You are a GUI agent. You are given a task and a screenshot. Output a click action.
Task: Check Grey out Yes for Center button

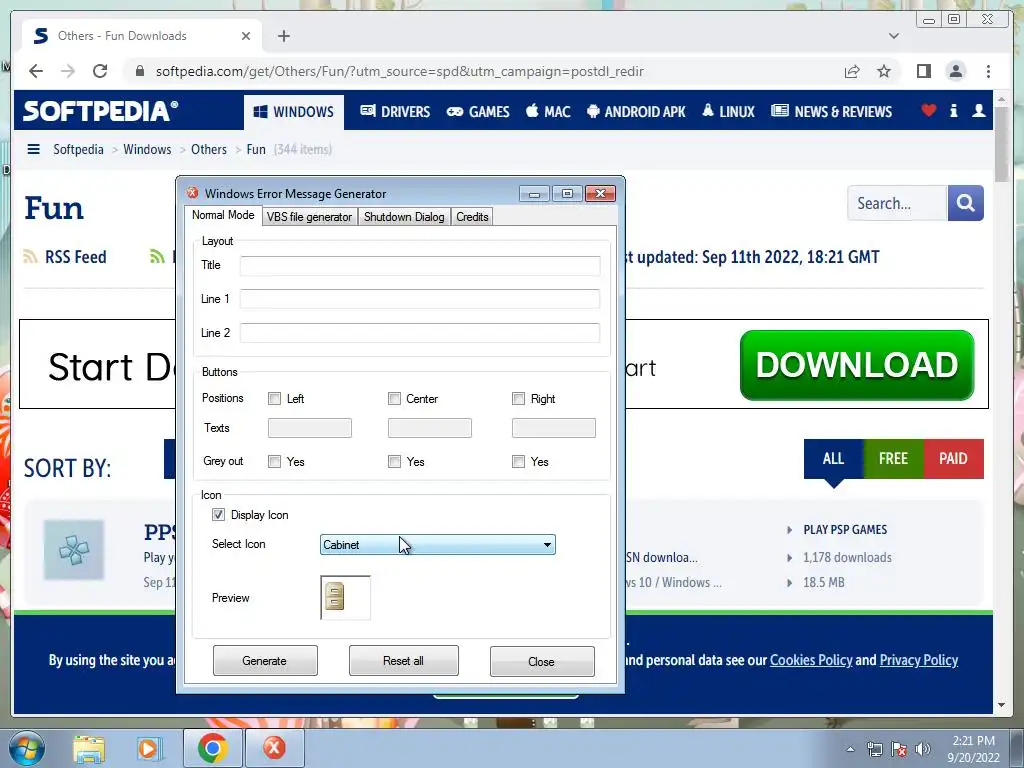click(x=394, y=462)
